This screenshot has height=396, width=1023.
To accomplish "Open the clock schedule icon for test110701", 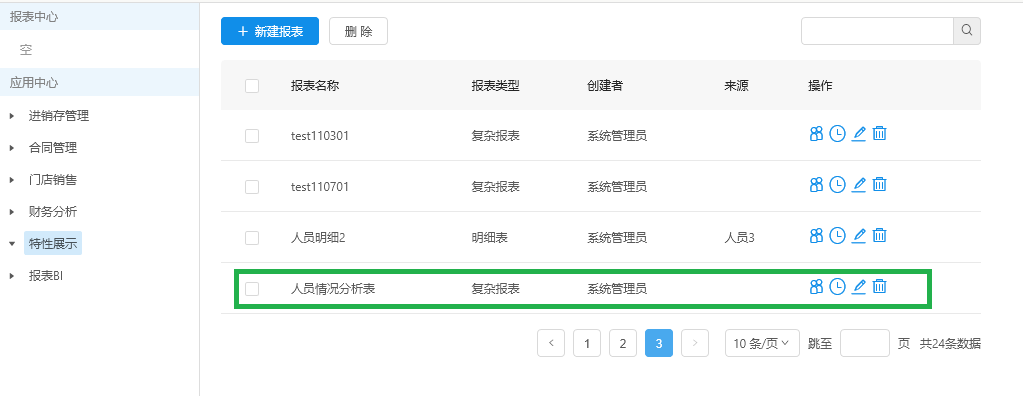I will [837, 185].
